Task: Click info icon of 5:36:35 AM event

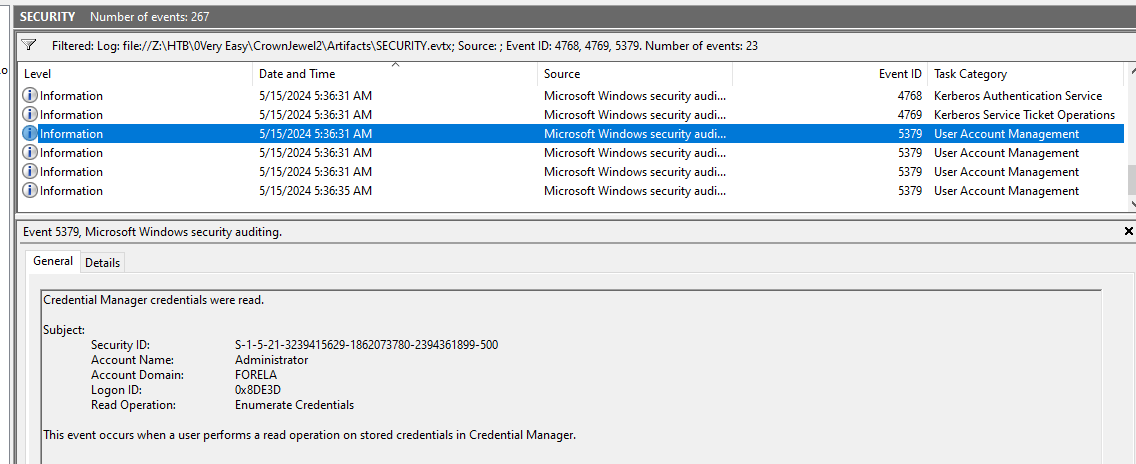Action: (x=30, y=191)
